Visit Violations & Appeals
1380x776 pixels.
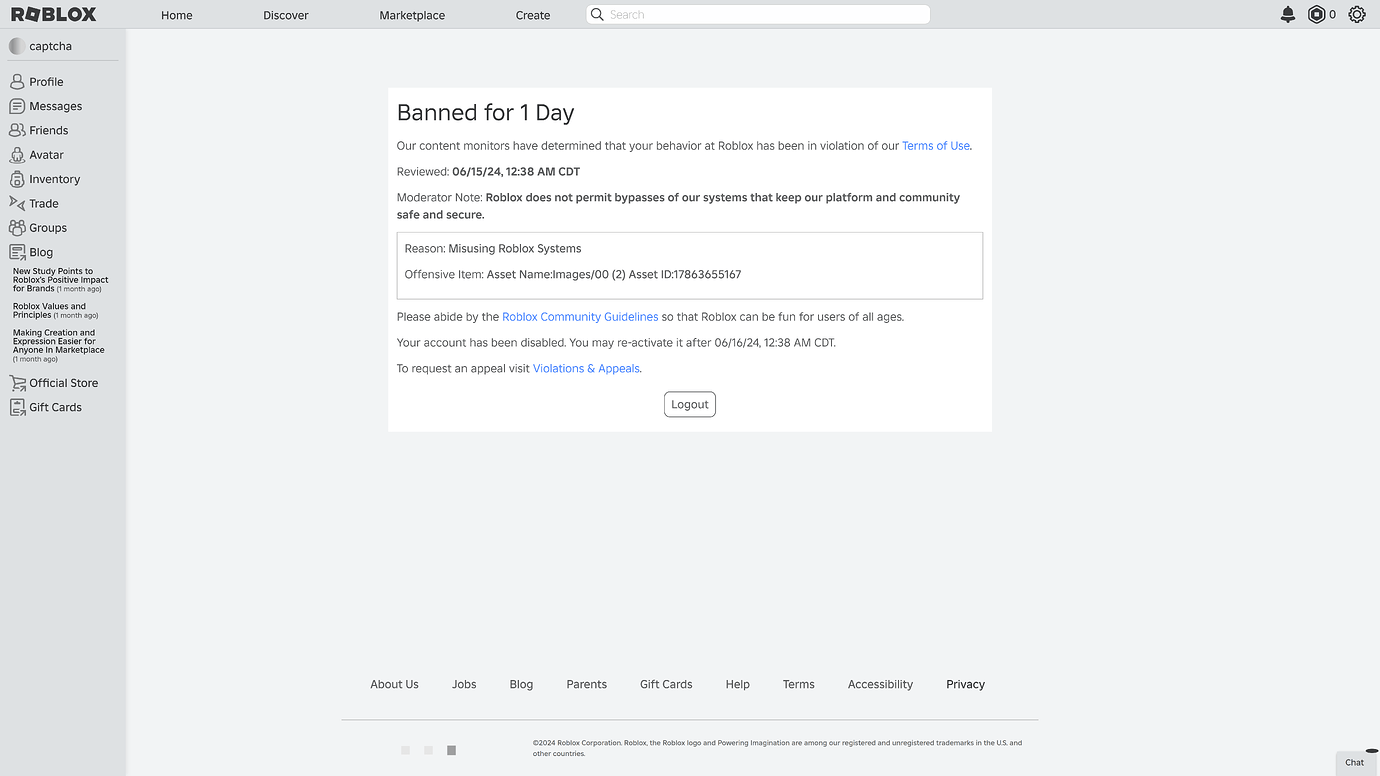pyautogui.click(x=586, y=368)
